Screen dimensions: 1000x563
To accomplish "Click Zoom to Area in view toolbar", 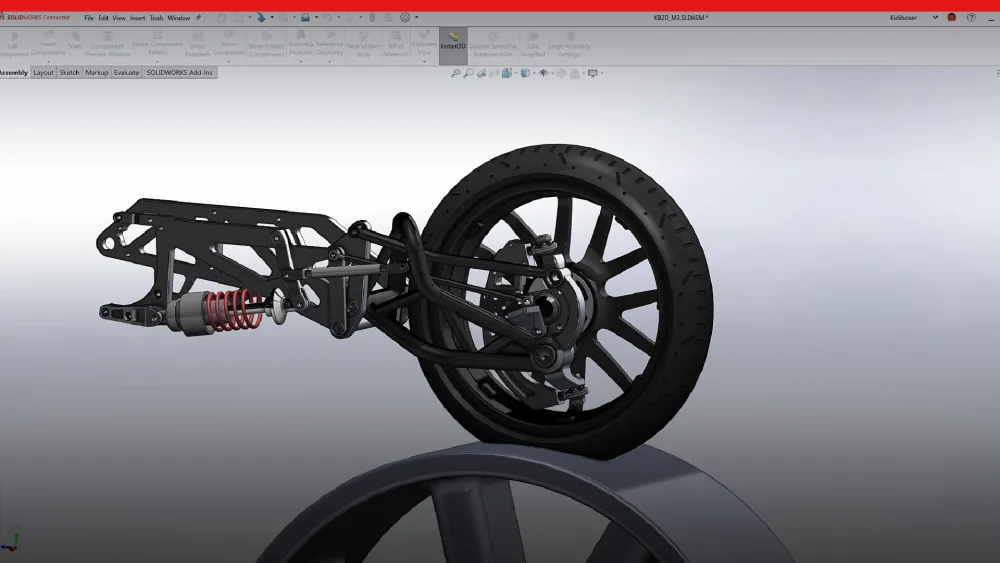I will click(x=469, y=73).
